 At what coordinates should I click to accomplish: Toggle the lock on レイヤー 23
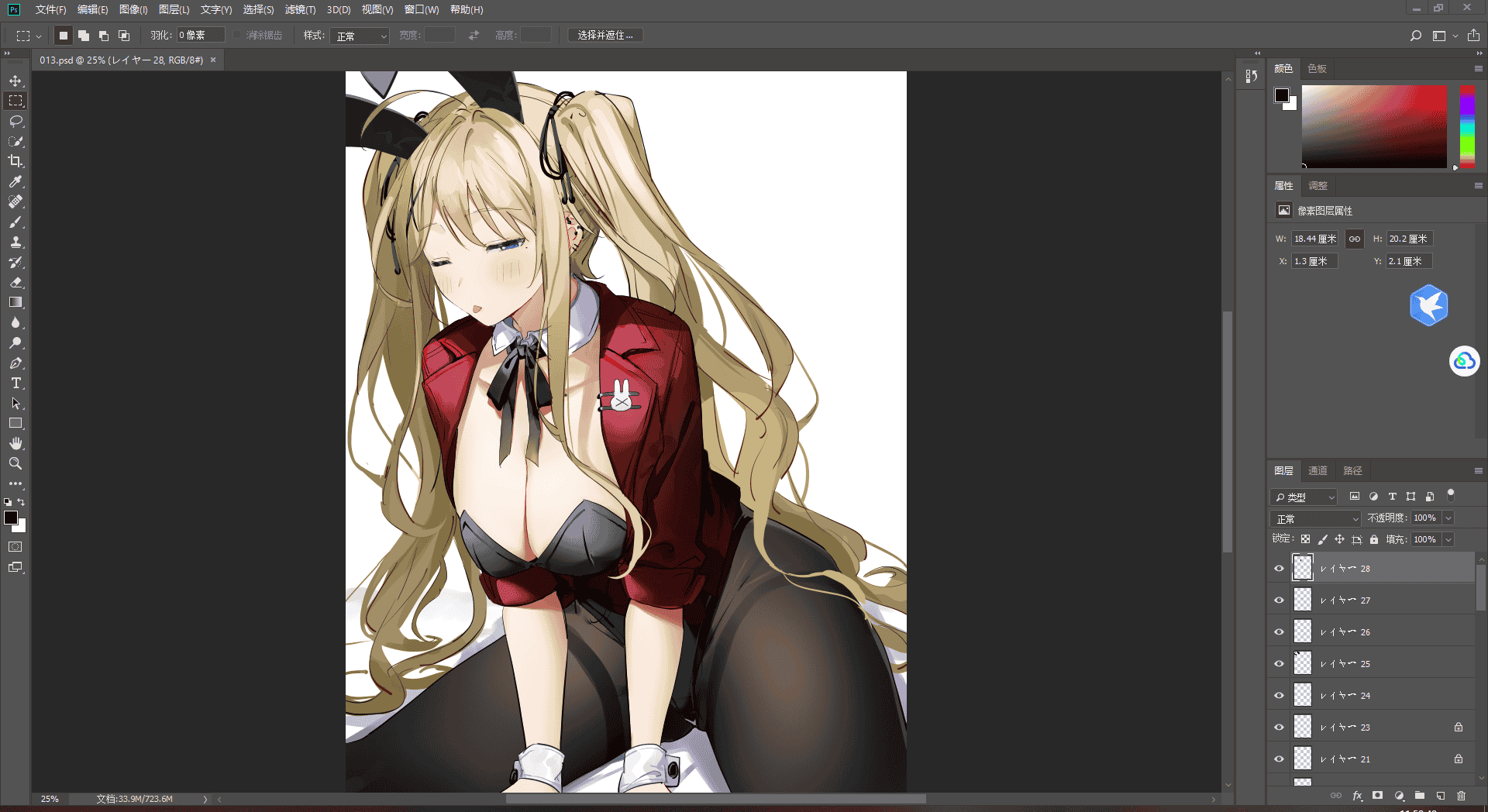pos(1459,727)
